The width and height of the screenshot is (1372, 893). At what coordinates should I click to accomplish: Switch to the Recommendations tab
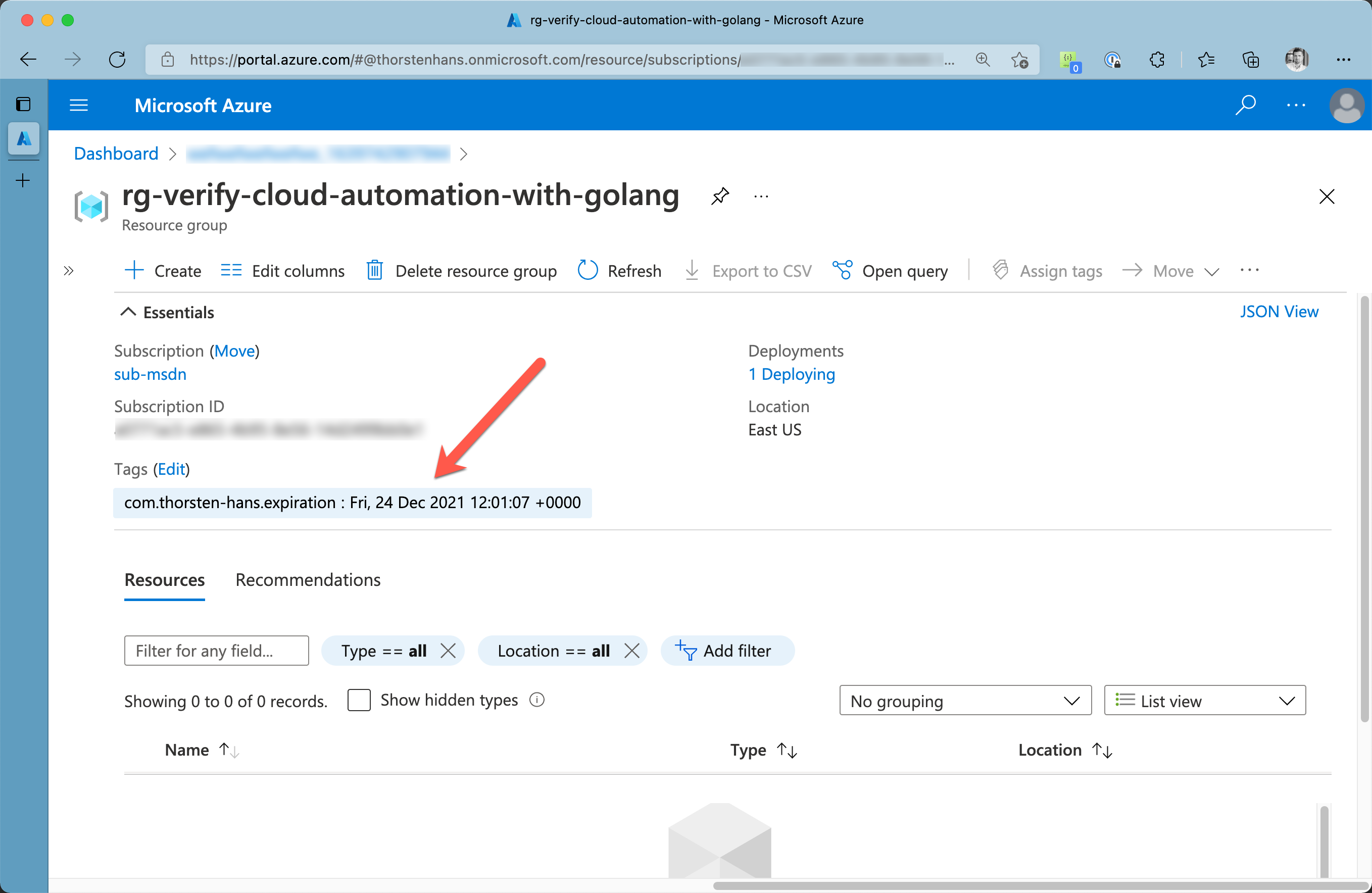pyautogui.click(x=308, y=579)
